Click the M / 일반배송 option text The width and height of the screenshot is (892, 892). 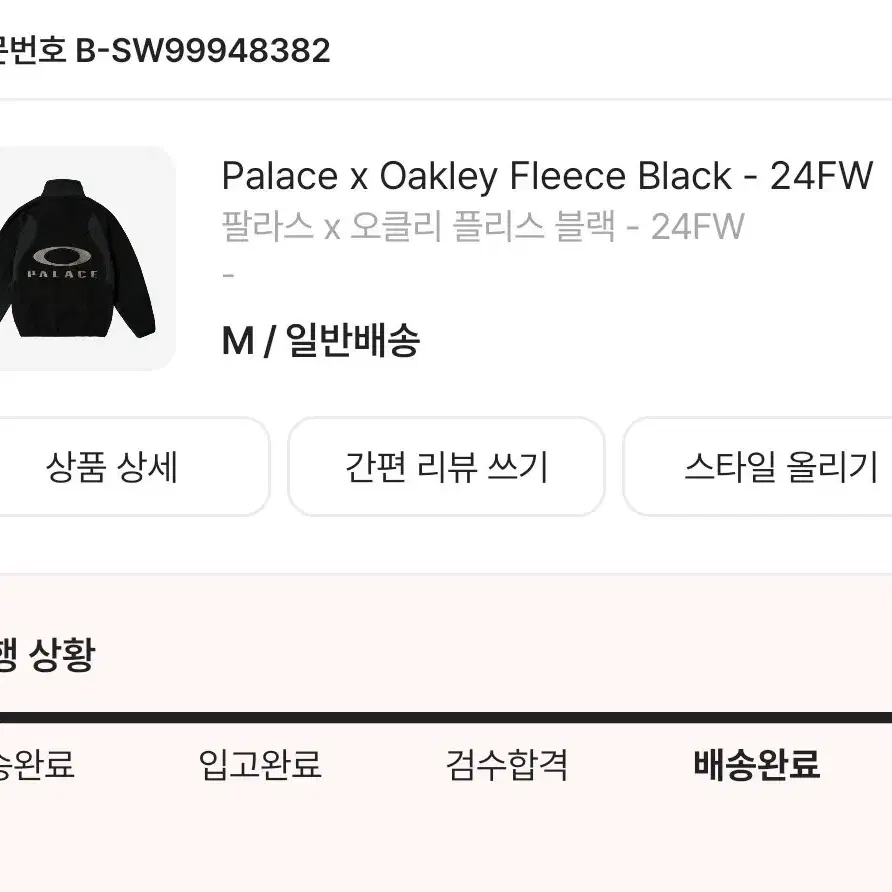[x=322, y=341]
